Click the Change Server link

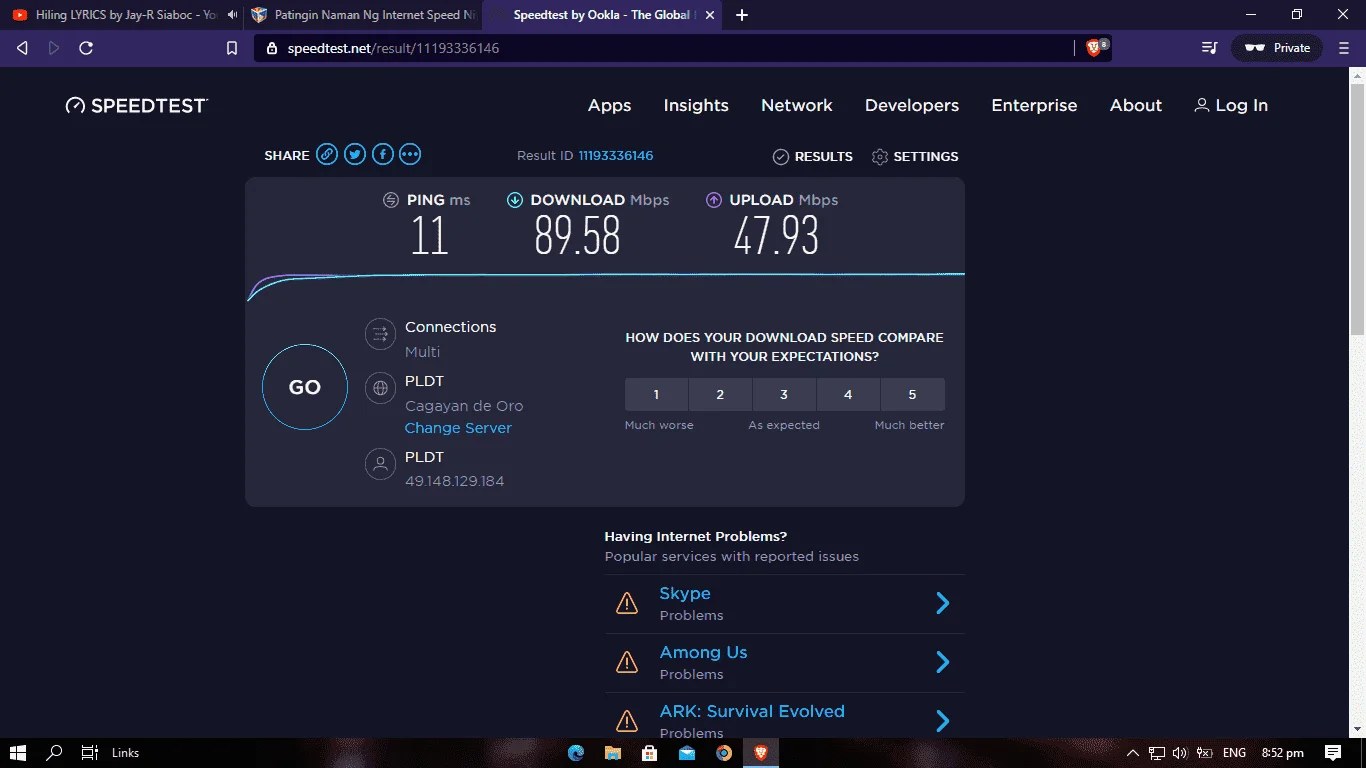tap(458, 428)
